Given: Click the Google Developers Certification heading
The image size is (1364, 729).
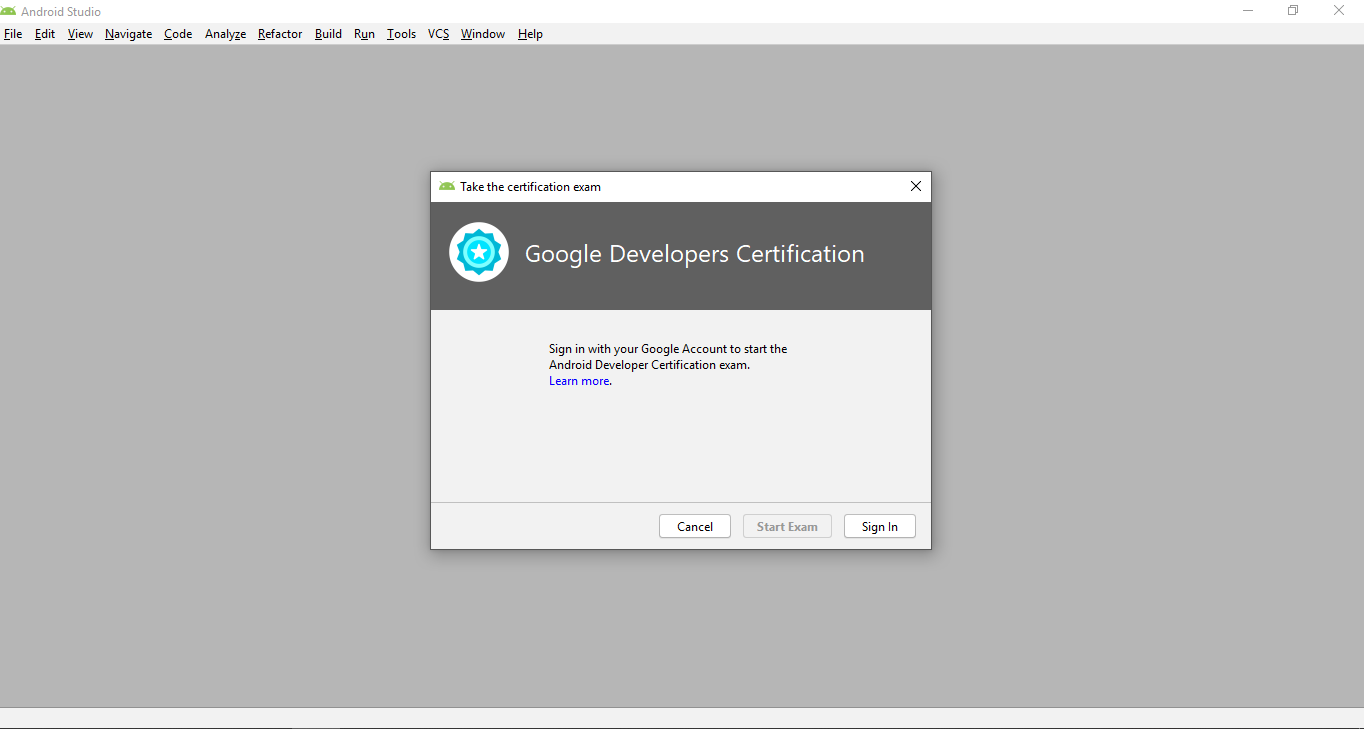Looking at the screenshot, I should coord(694,254).
